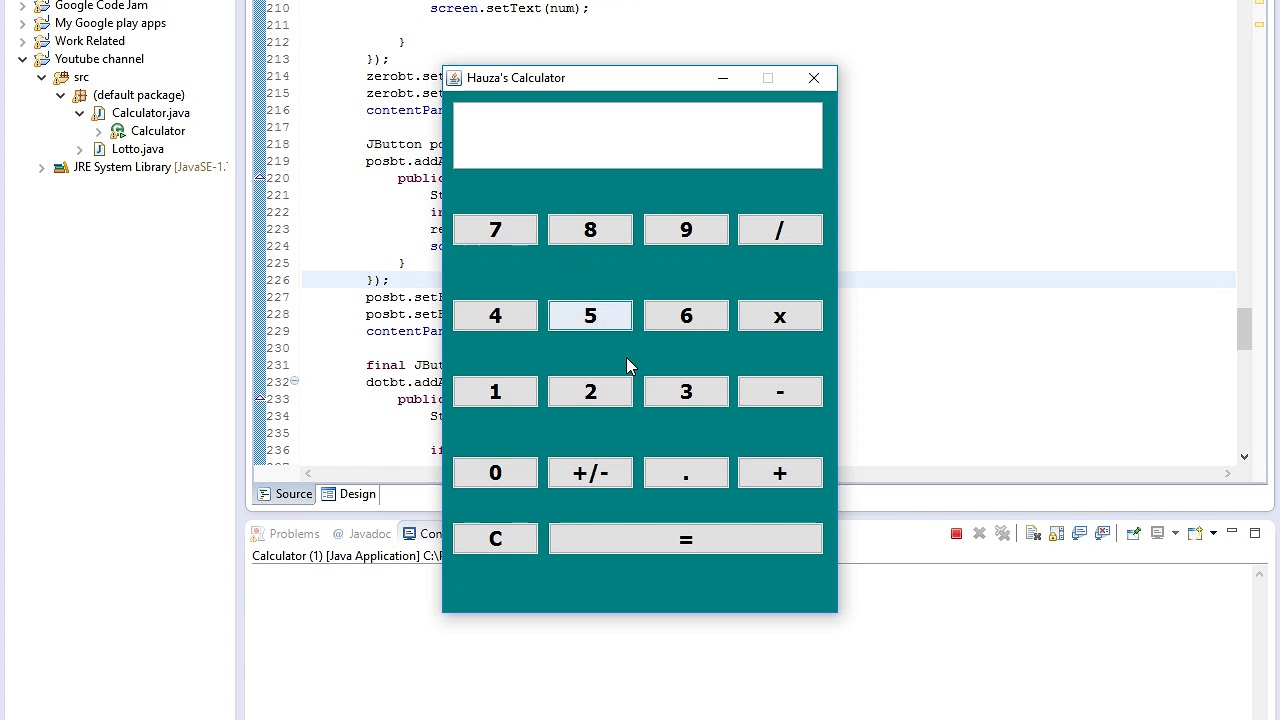Click the Lotto.java file icon
The image size is (1280, 720).
(99, 149)
